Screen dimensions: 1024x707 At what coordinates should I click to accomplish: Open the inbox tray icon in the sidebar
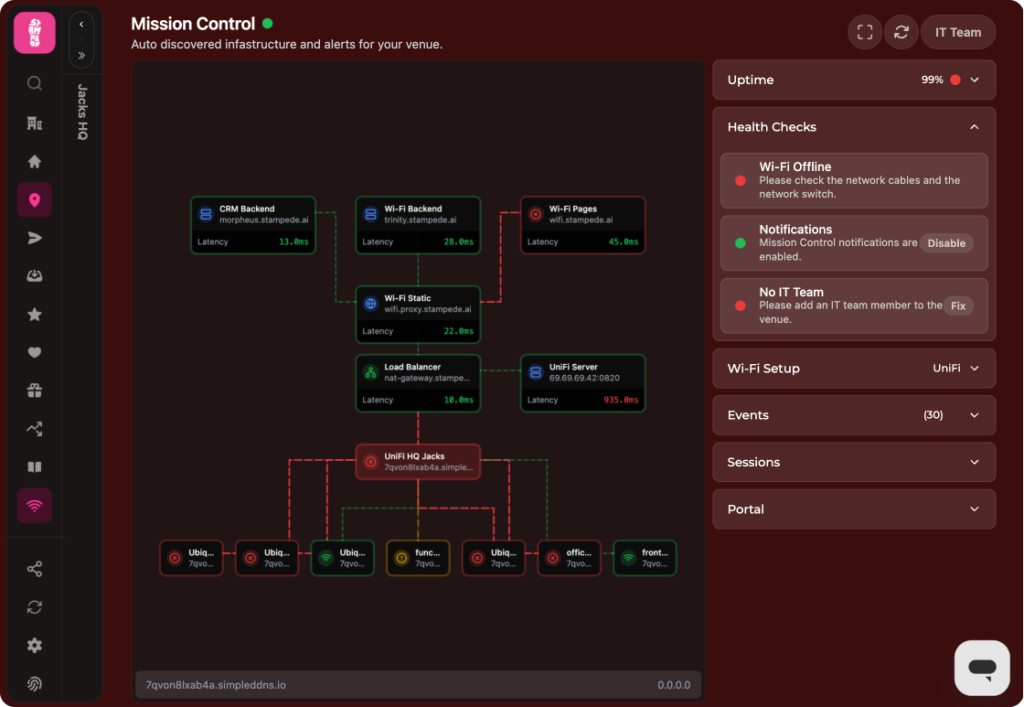point(35,276)
